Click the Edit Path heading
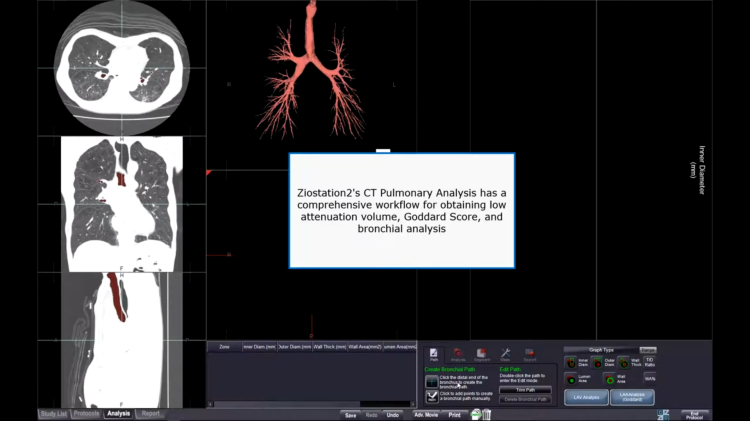Screen dimensions: 750x421 [x=510, y=369]
